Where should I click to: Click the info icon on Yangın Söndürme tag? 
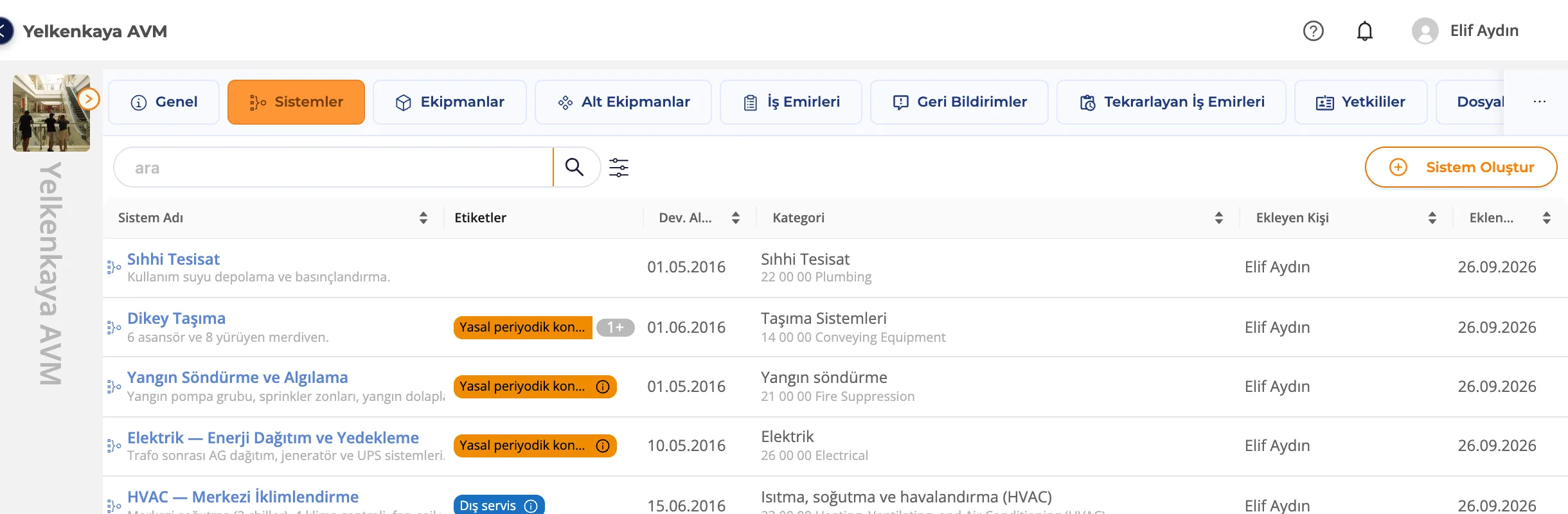[x=603, y=387]
